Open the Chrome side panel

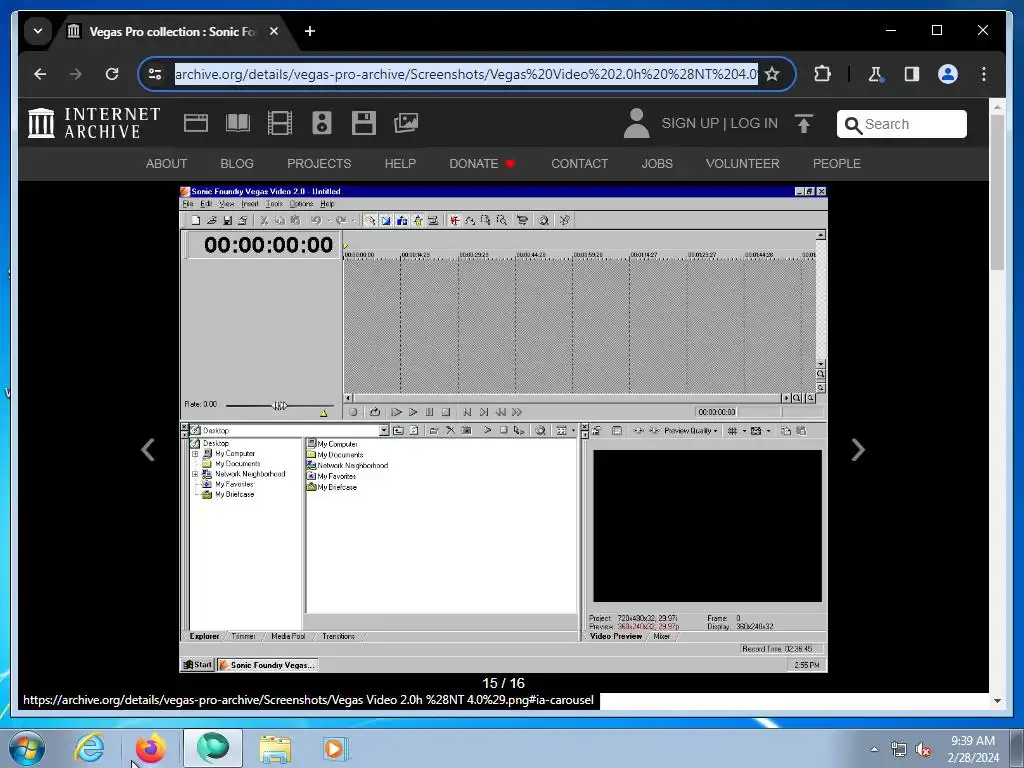click(912, 74)
